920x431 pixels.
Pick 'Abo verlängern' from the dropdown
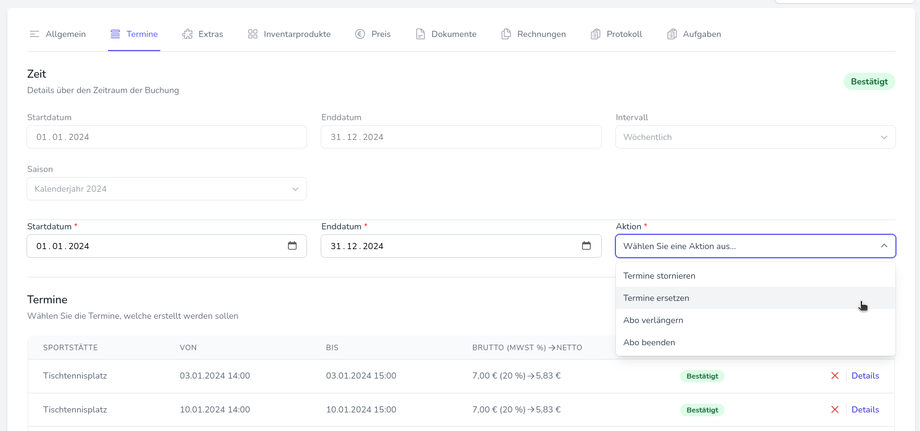(653, 320)
